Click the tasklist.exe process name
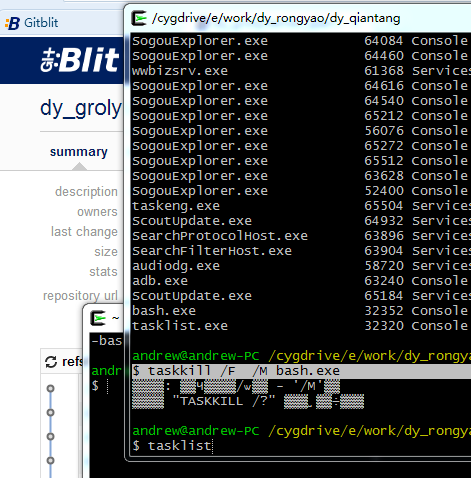 tap(180, 326)
